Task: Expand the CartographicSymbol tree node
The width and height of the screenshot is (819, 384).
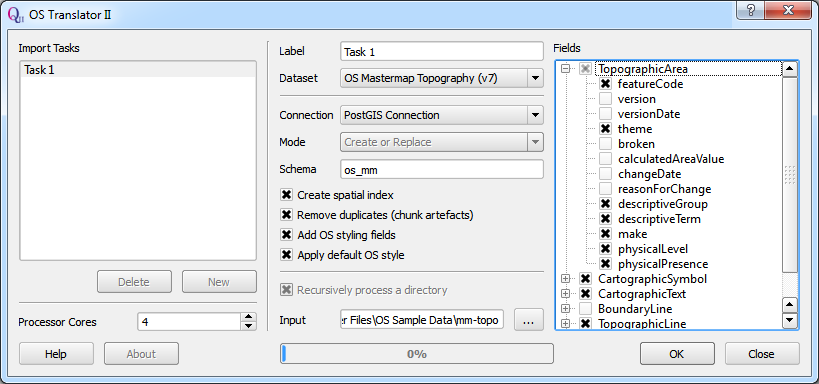Action: (565, 279)
